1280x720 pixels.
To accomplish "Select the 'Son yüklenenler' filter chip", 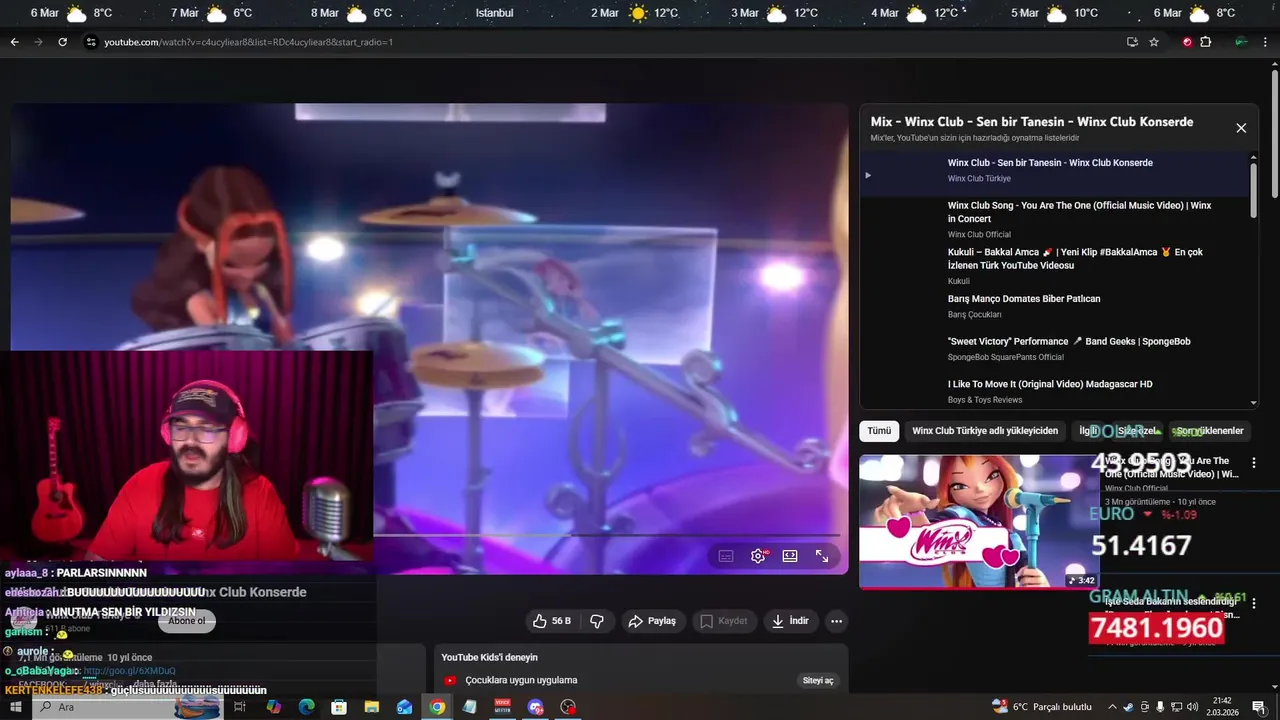I will click(1209, 431).
